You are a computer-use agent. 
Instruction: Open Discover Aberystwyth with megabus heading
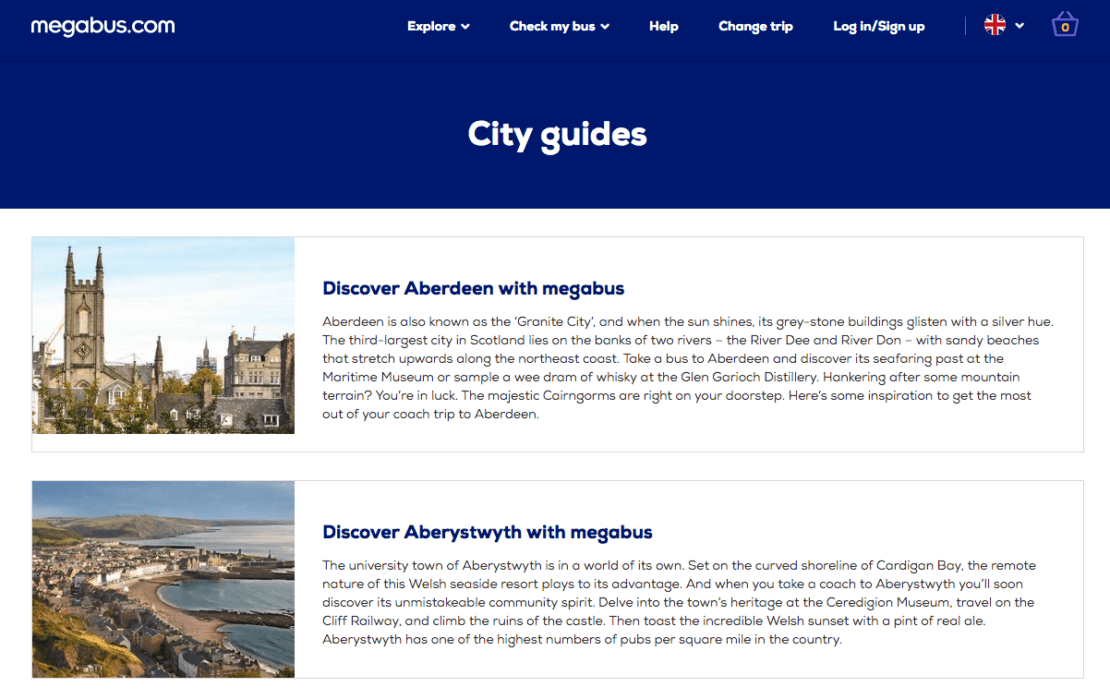(487, 532)
